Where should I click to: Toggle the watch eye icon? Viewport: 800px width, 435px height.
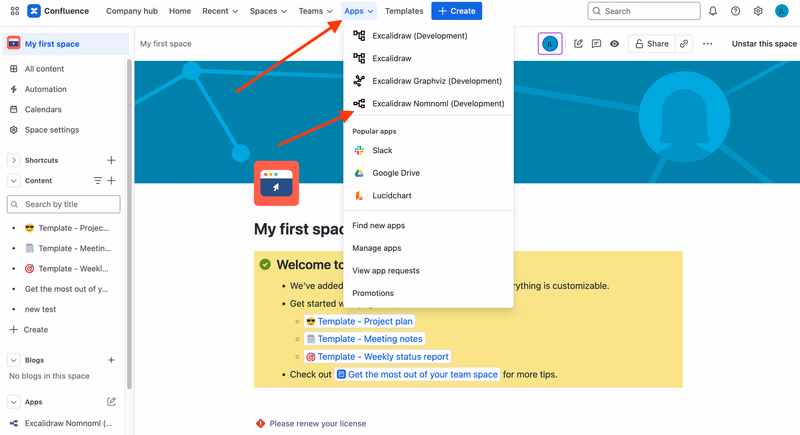click(x=614, y=44)
